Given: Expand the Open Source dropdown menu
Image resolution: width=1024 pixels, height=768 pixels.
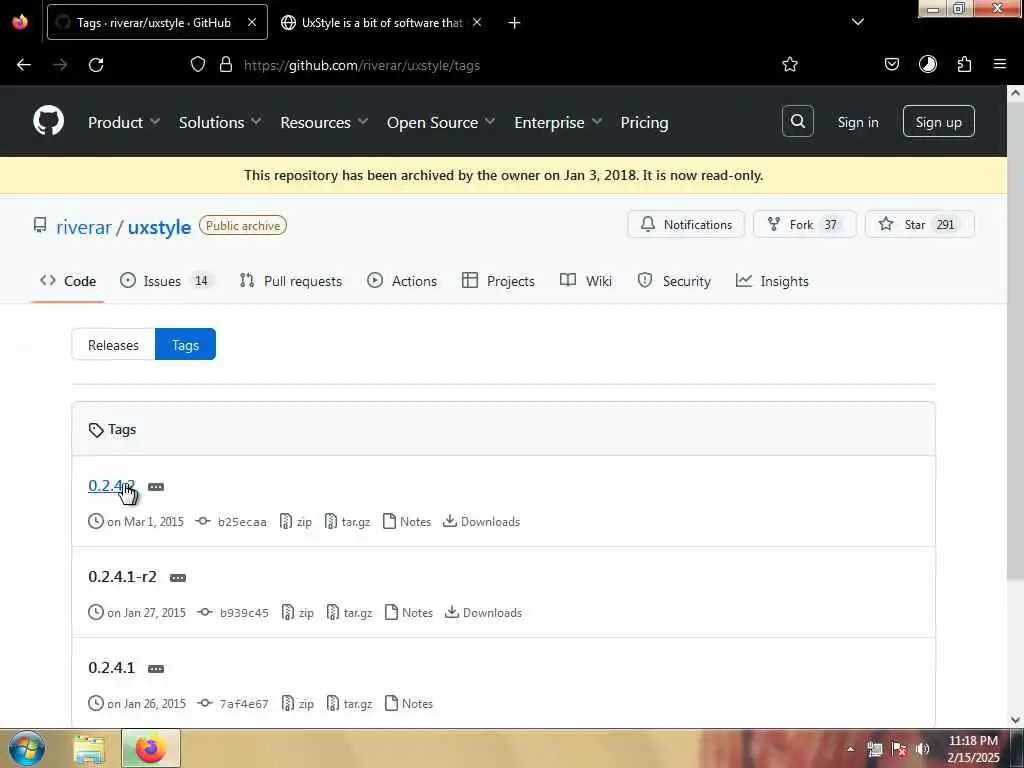Looking at the screenshot, I should (x=441, y=122).
